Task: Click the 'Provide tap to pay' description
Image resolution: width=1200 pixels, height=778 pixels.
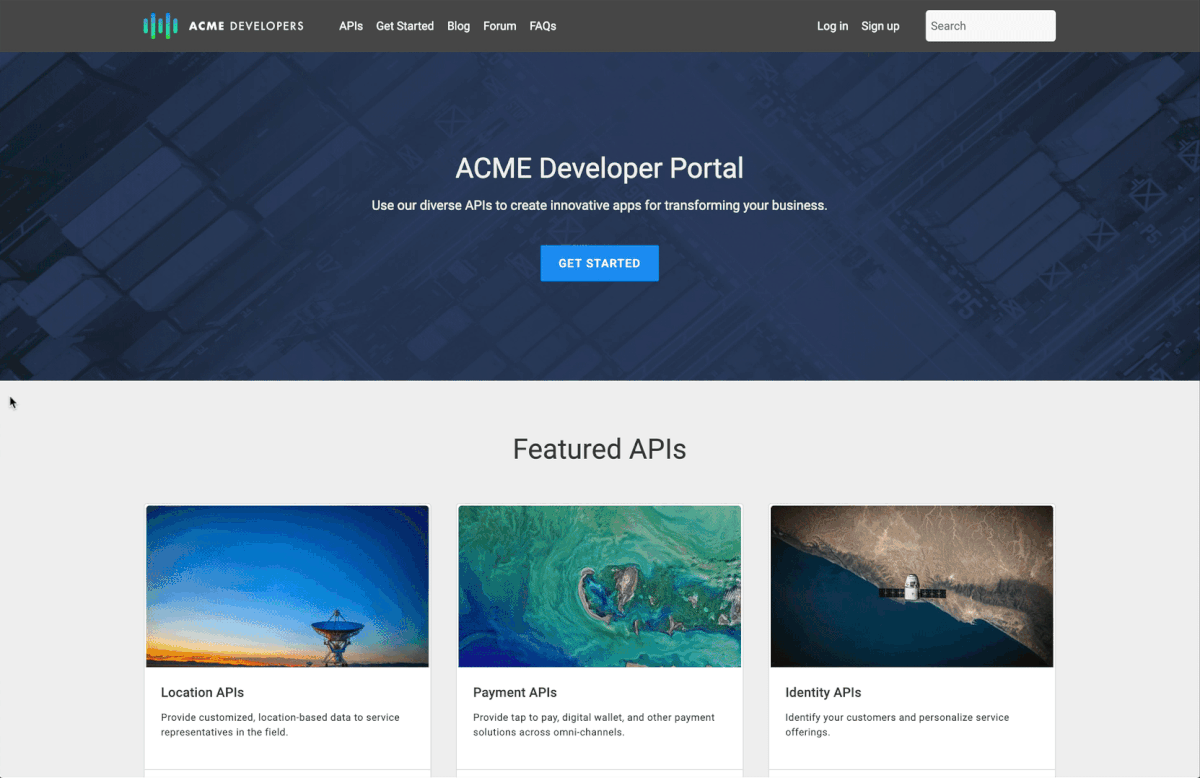Action: tap(594, 725)
